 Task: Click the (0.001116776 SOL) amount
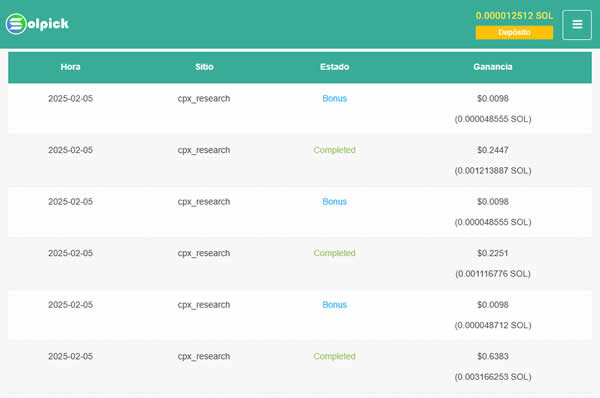point(493,274)
